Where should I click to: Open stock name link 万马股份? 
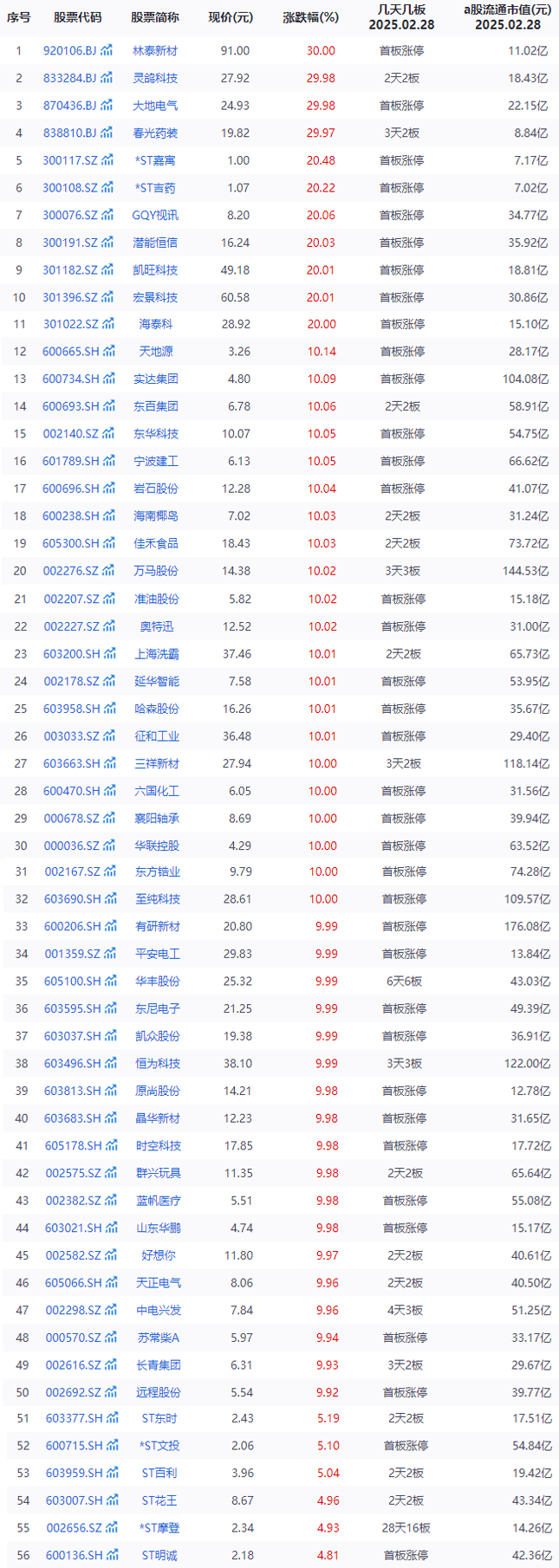point(156,571)
